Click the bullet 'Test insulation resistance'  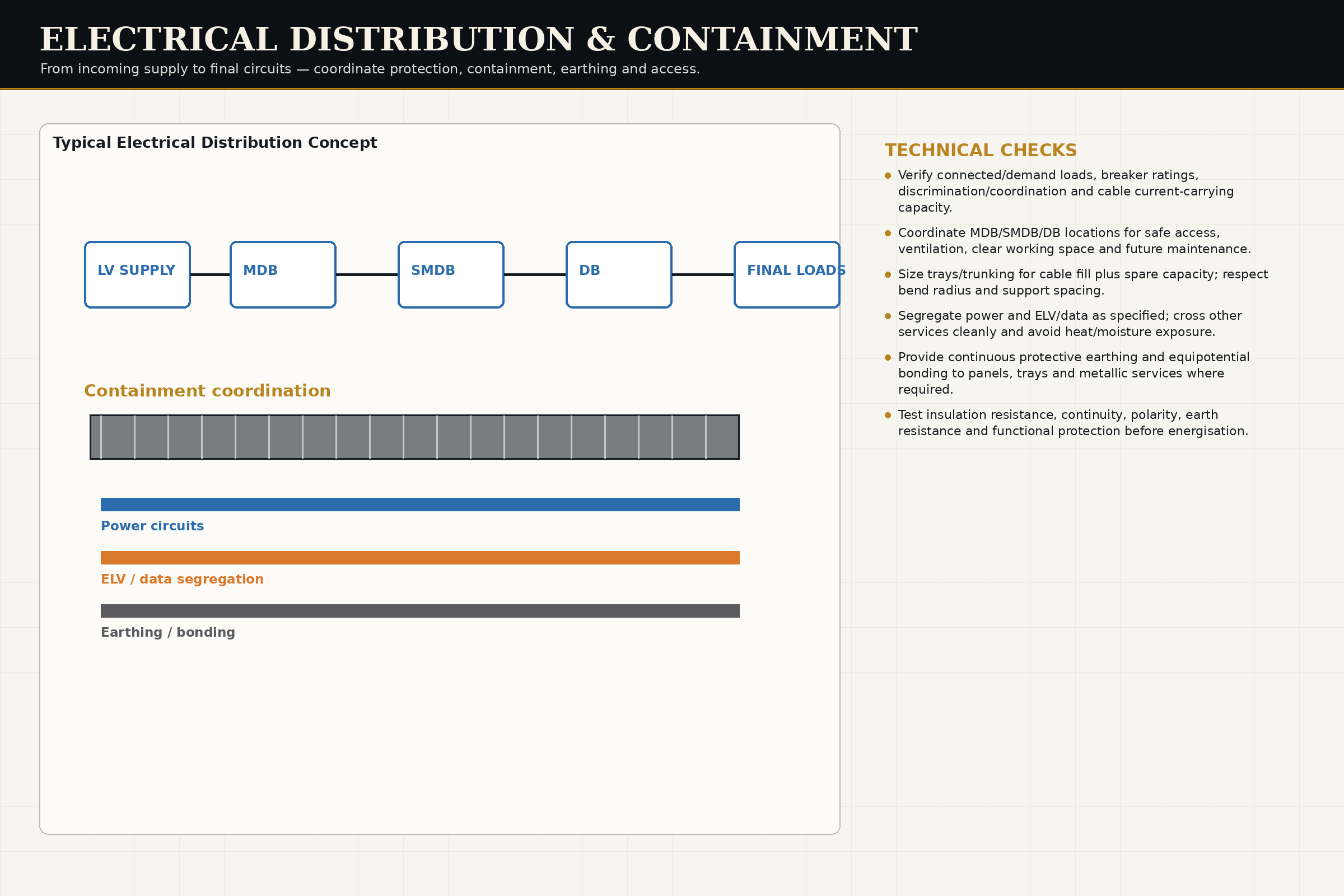(x=1067, y=423)
